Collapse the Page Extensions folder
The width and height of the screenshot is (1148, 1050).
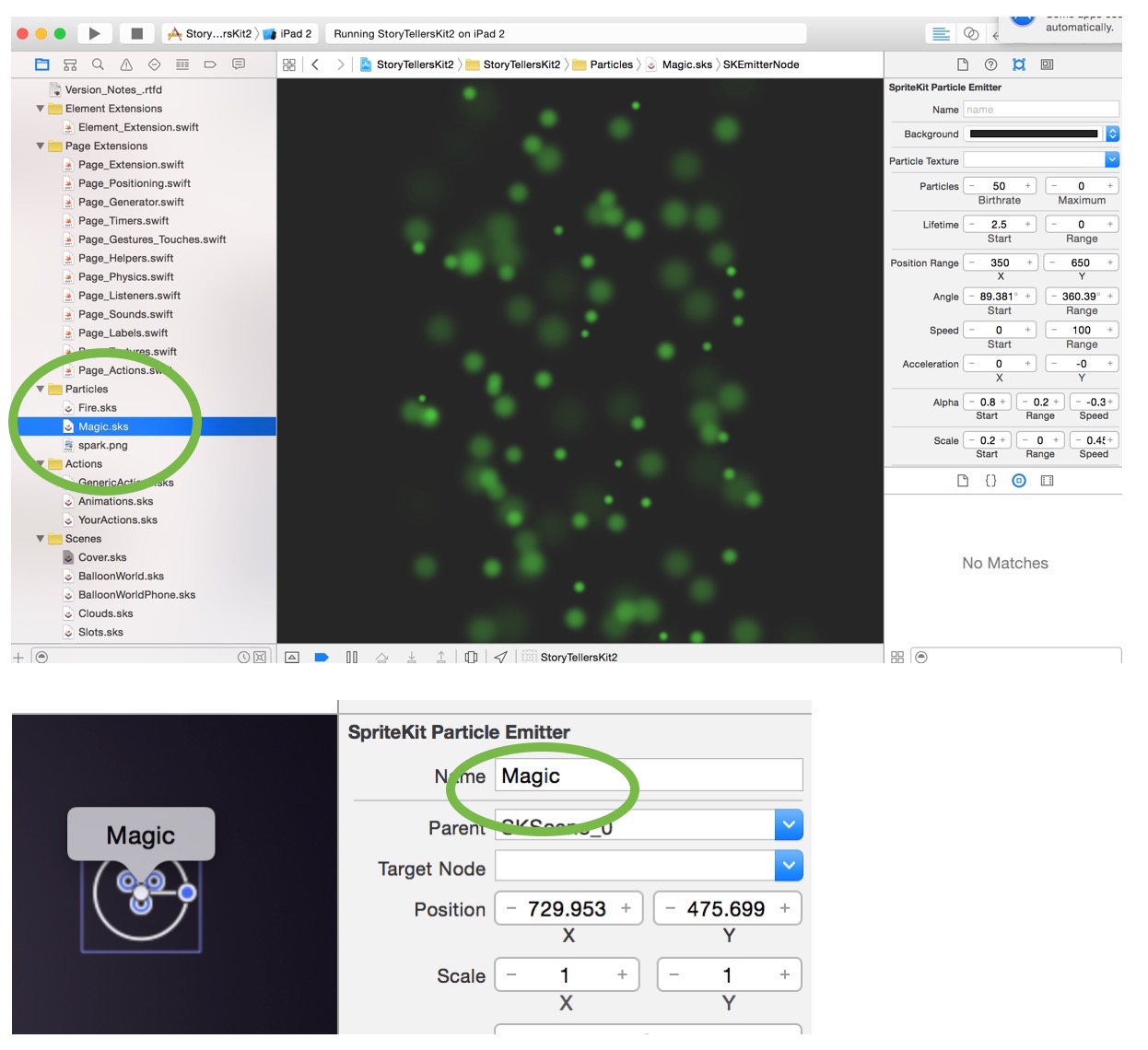pyautogui.click(x=40, y=146)
